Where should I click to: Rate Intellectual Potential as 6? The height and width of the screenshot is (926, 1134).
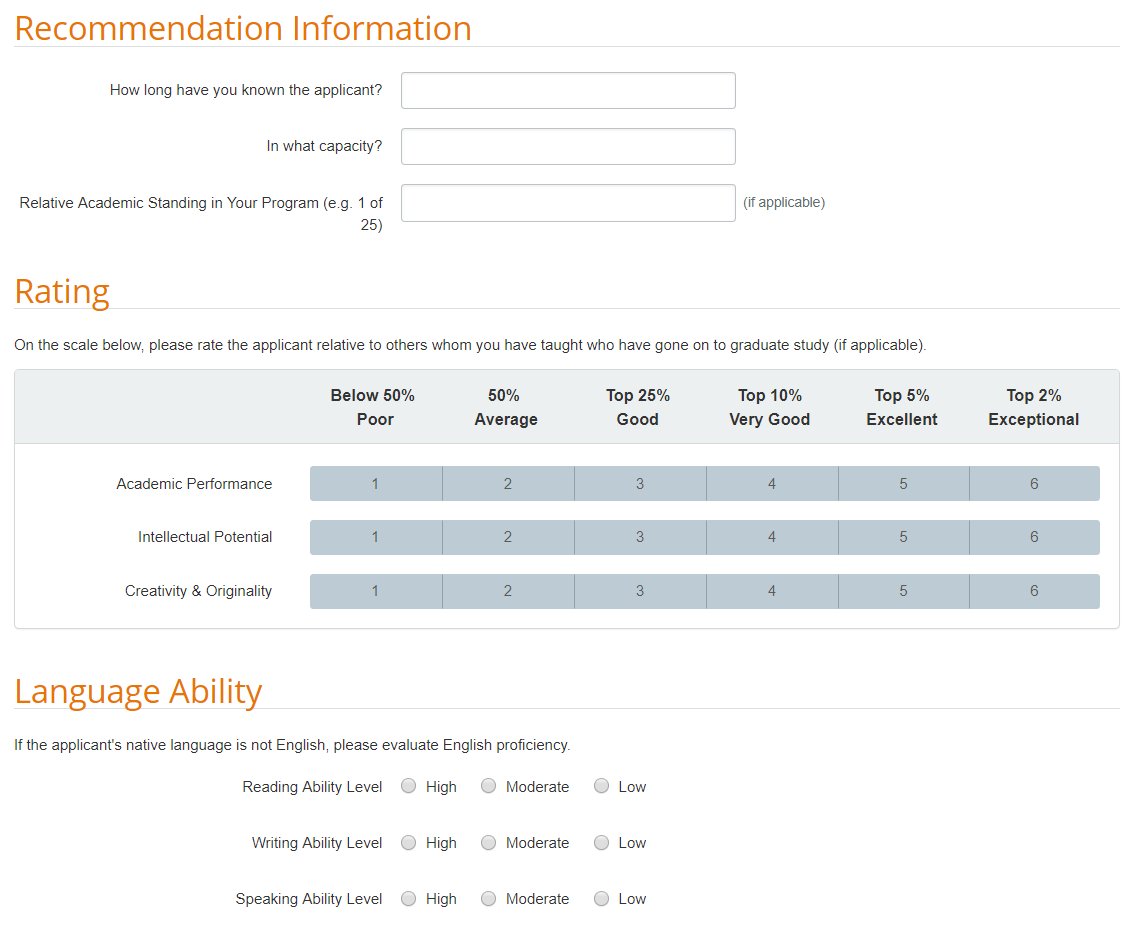tap(1035, 537)
